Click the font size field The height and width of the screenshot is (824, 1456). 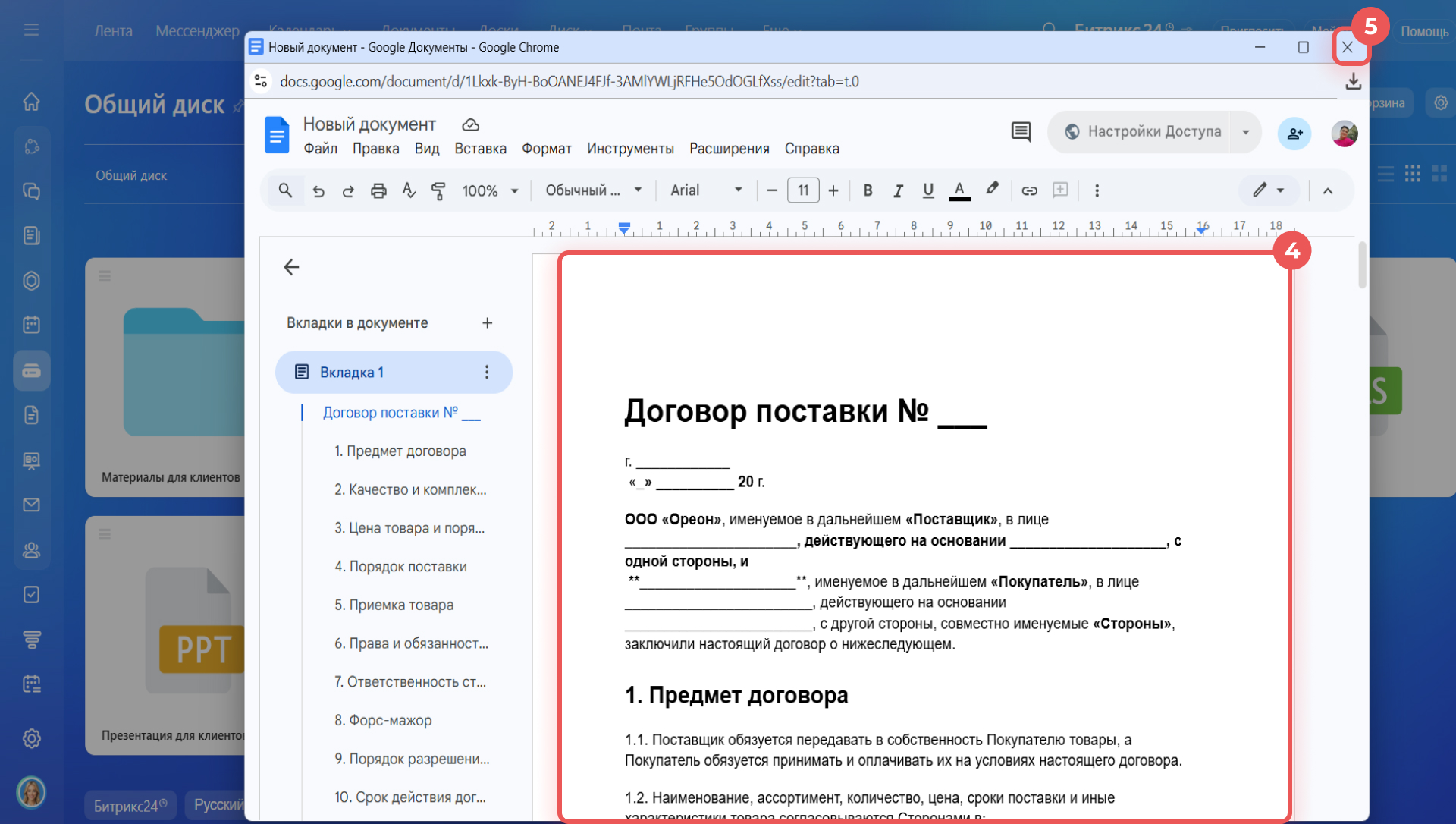pyautogui.click(x=803, y=190)
